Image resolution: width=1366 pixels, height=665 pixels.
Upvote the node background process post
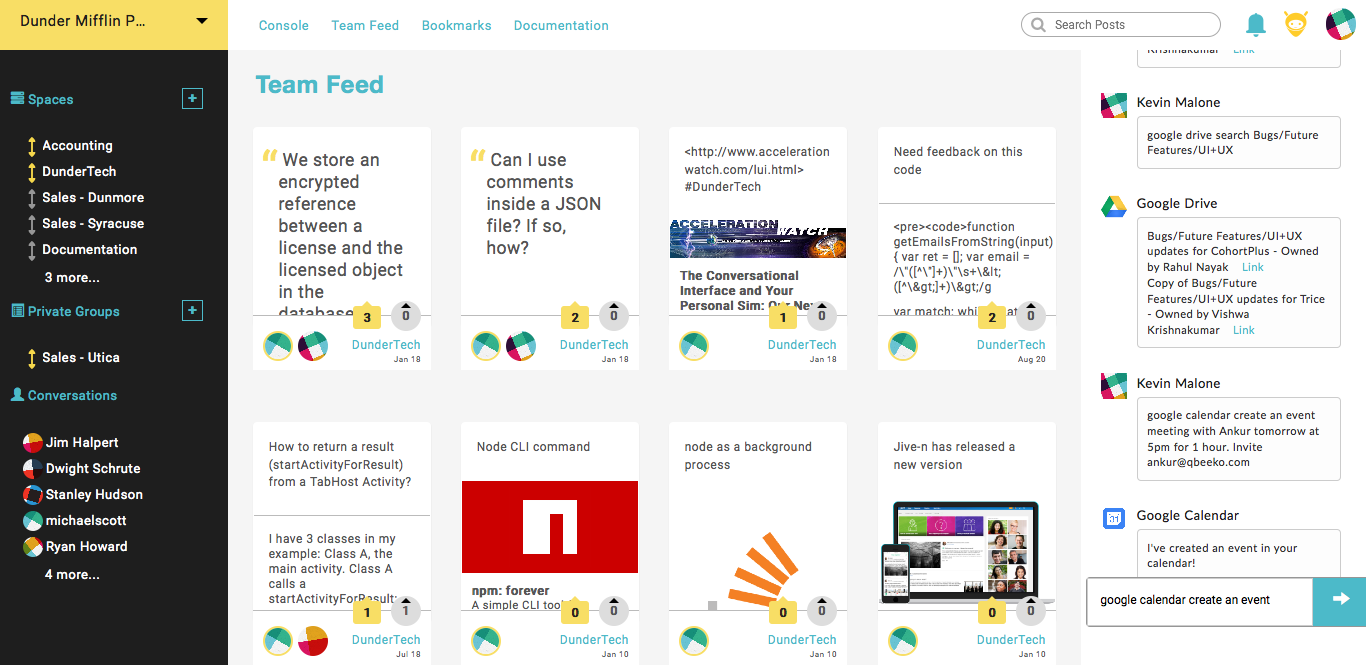(x=822, y=611)
